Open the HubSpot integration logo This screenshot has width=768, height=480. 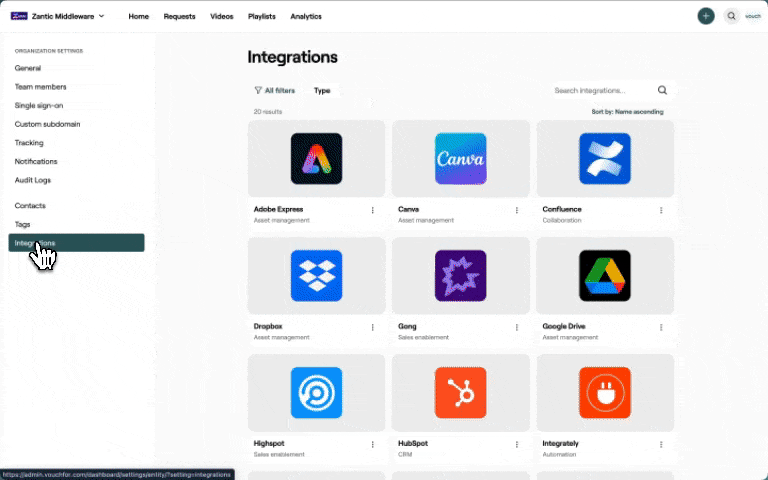tap(460, 393)
